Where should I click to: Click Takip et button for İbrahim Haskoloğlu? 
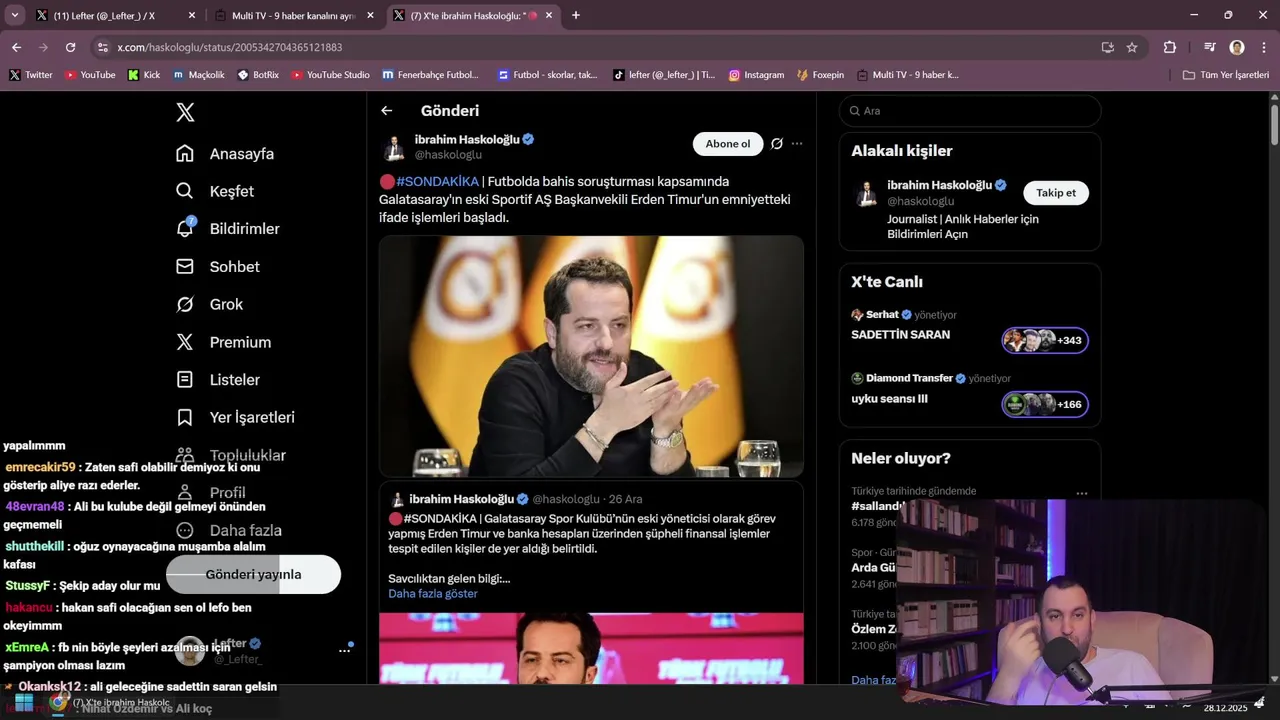1056,193
